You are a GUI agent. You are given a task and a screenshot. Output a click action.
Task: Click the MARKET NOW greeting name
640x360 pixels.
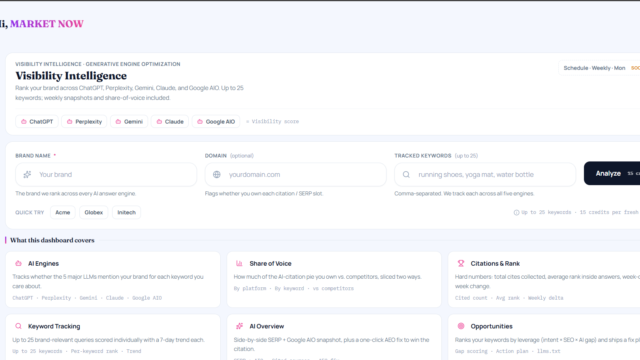[47, 24]
